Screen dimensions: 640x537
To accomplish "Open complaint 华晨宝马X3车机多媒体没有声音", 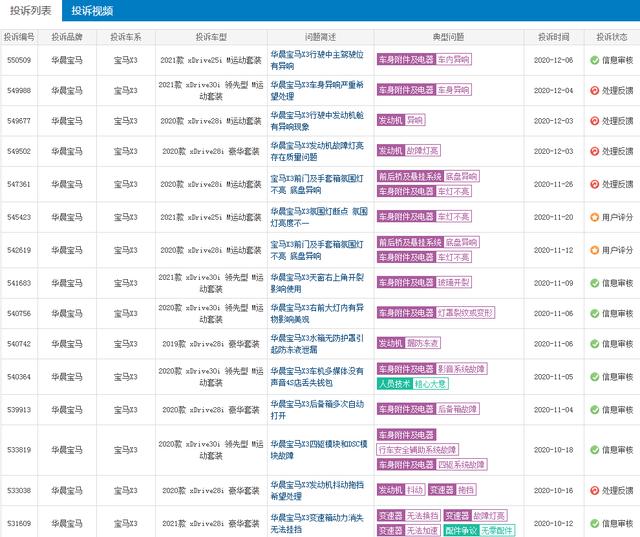I will coord(317,377).
